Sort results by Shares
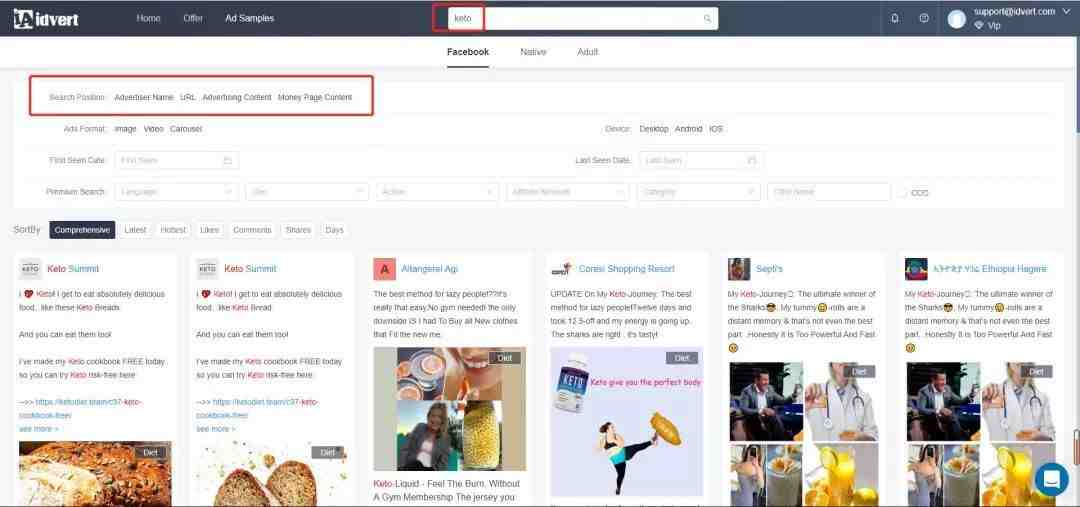 [298, 230]
